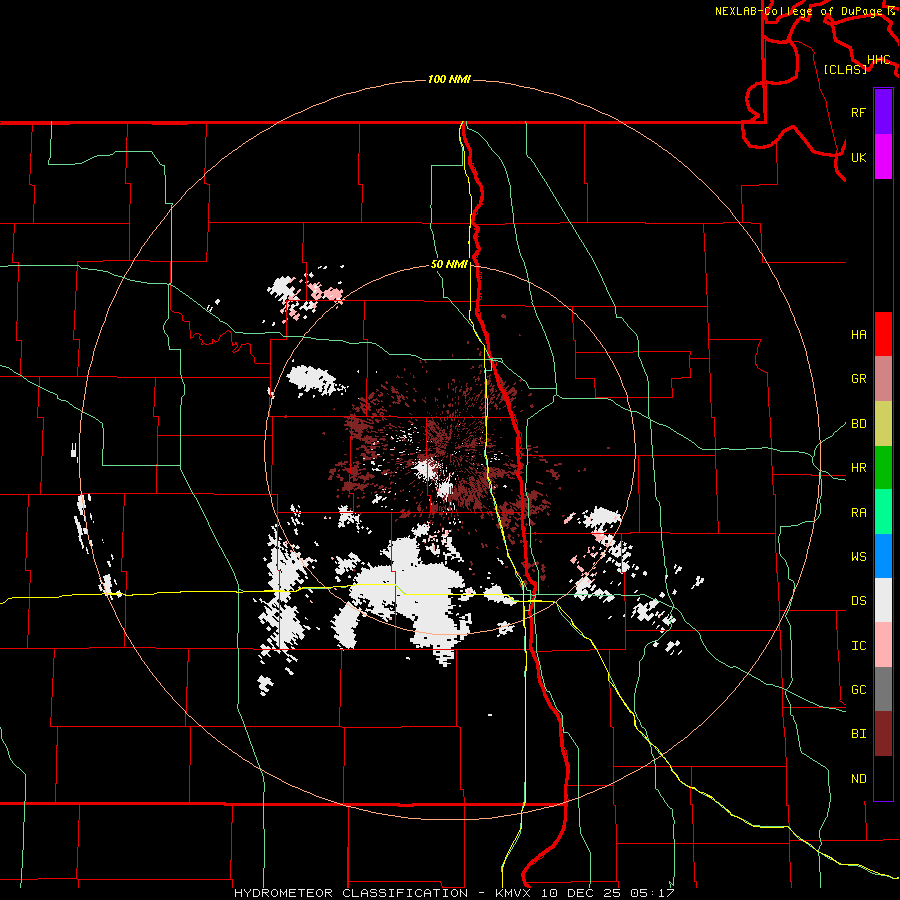Click the ND legend label
The width and height of the screenshot is (900, 900).
click(859, 779)
